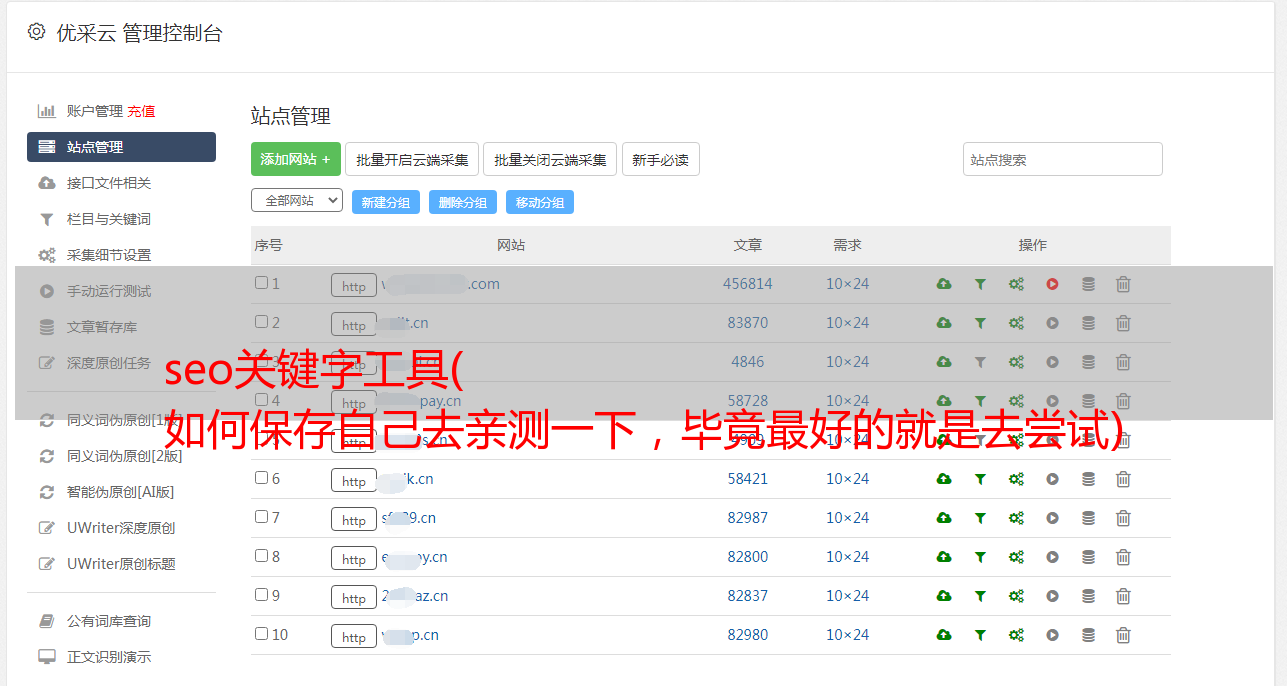
Task: Click the gray filter icon in row 3
Action: pyautogui.click(x=980, y=362)
